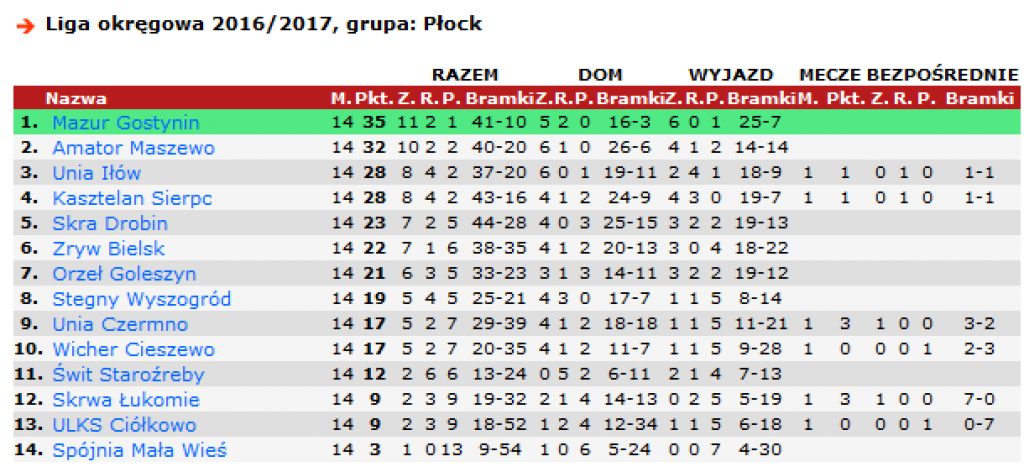Click the MECZE BEZPOŚREDNIE section heading
The image size is (1024, 472).
click(x=908, y=74)
